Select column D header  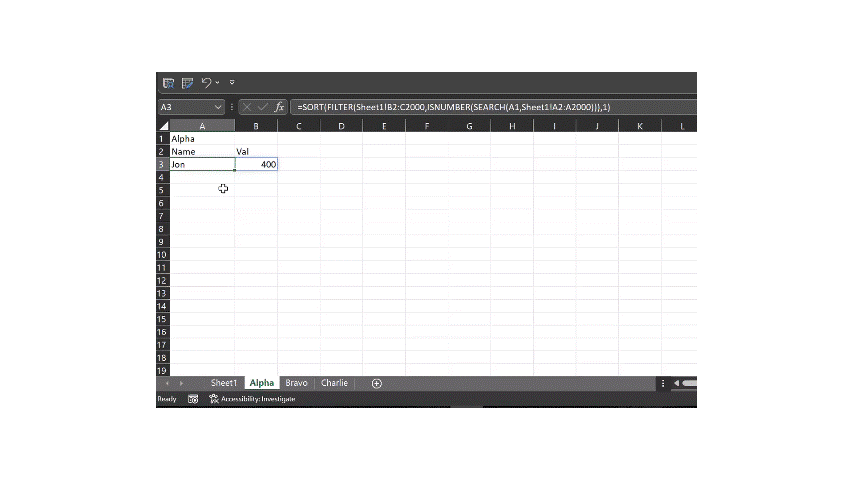[342, 126]
